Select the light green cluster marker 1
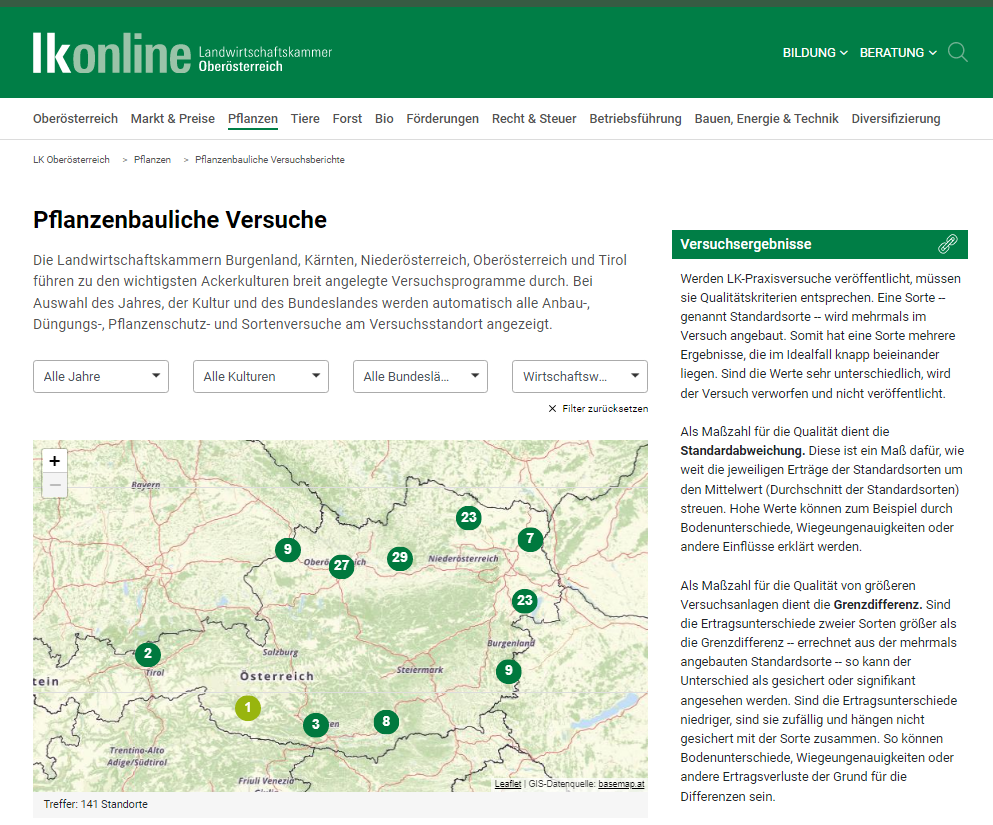The width and height of the screenshot is (993, 825). tap(248, 708)
